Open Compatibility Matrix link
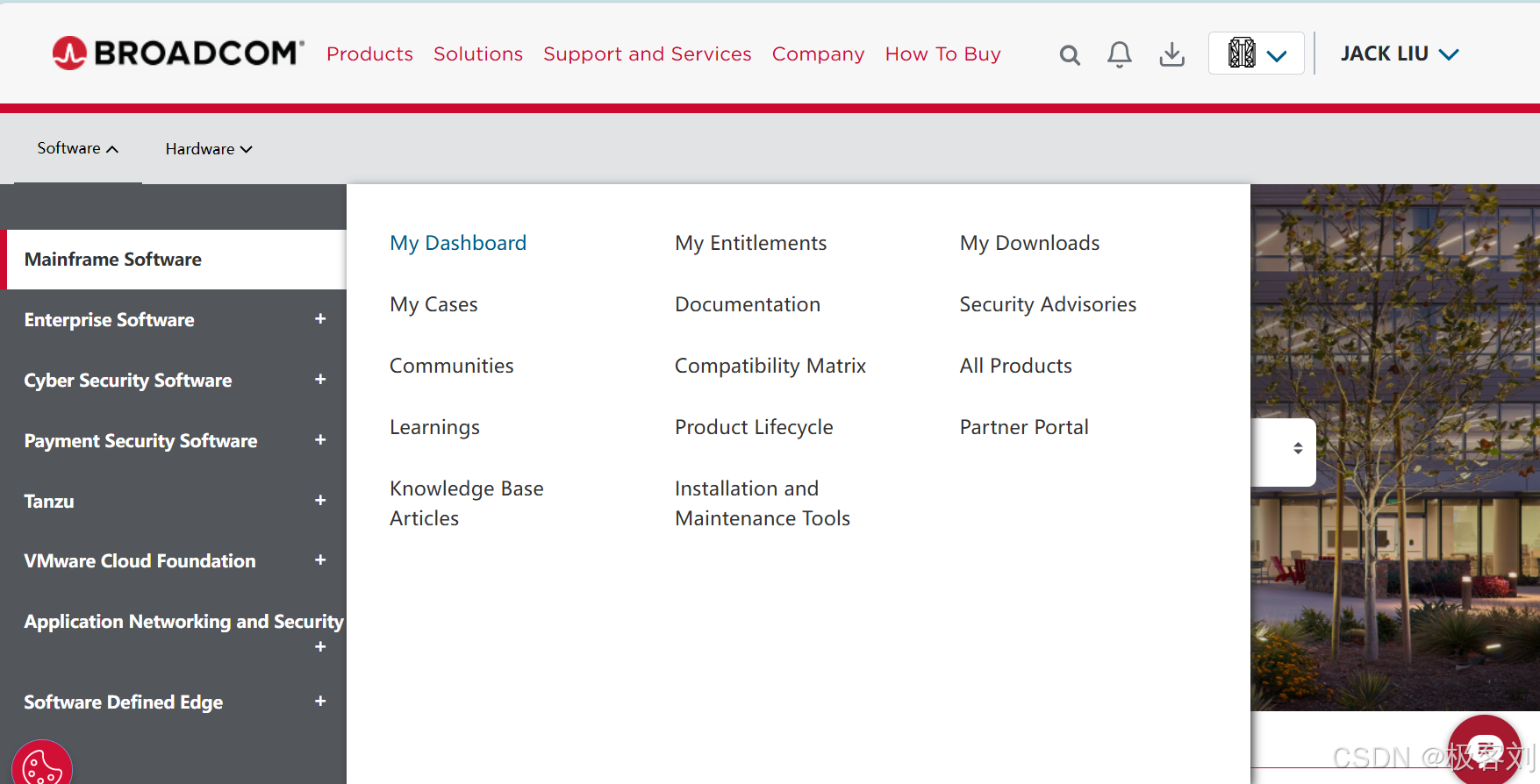The width and height of the screenshot is (1540, 784). [770, 366]
